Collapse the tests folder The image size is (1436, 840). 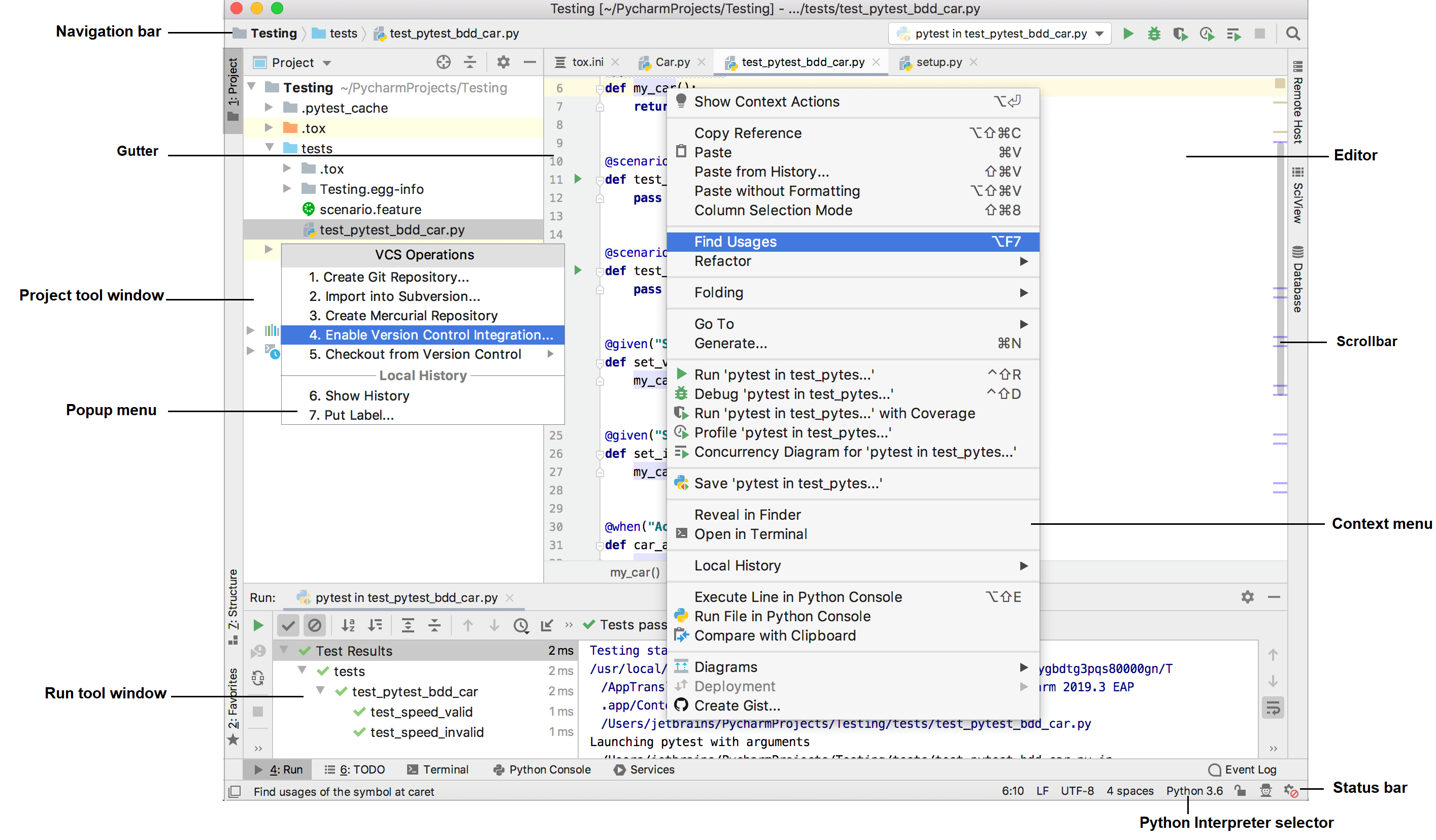(x=270, y=148)
